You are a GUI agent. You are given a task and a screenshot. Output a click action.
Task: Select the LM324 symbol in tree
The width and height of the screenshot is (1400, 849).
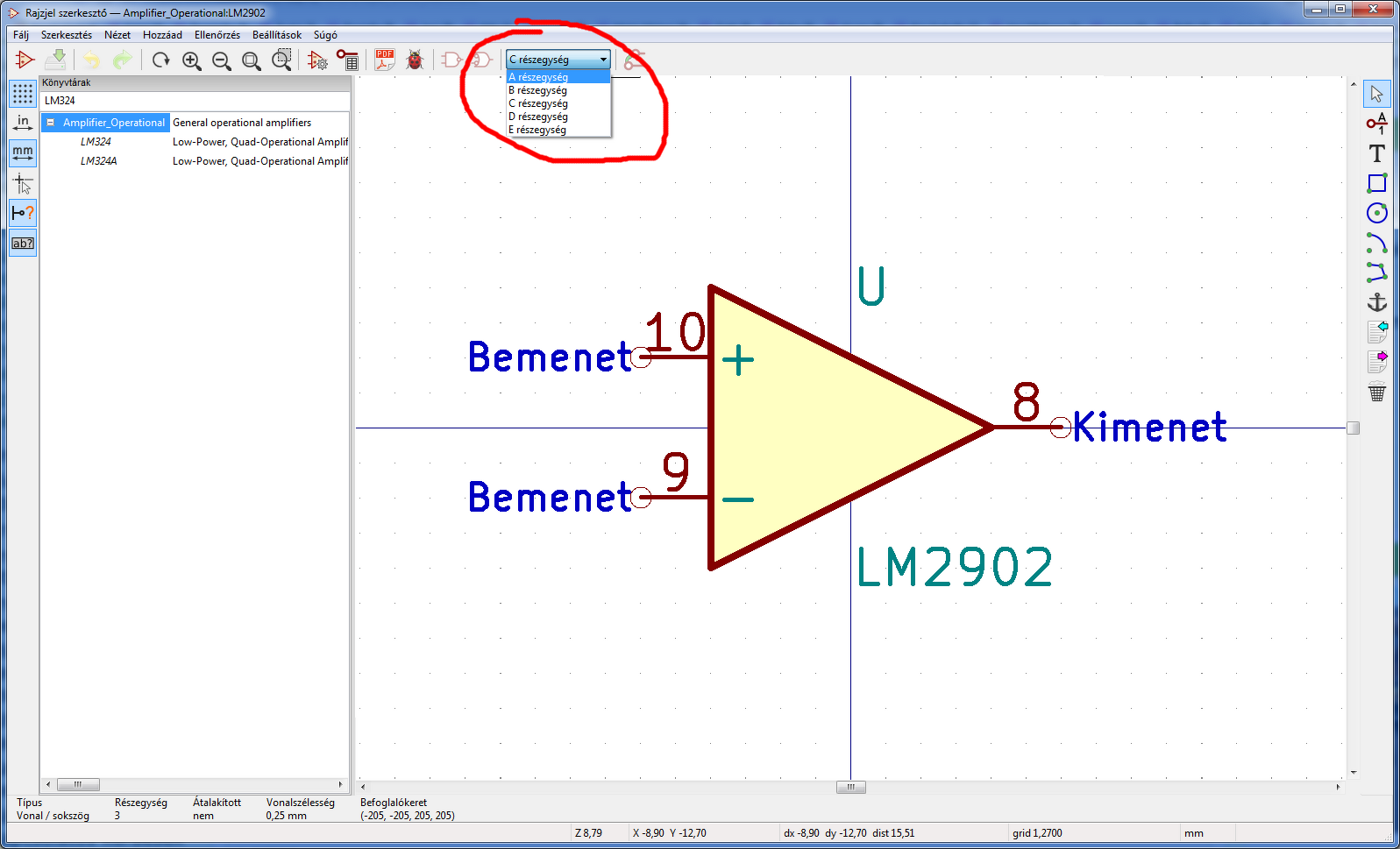point(96,142)
